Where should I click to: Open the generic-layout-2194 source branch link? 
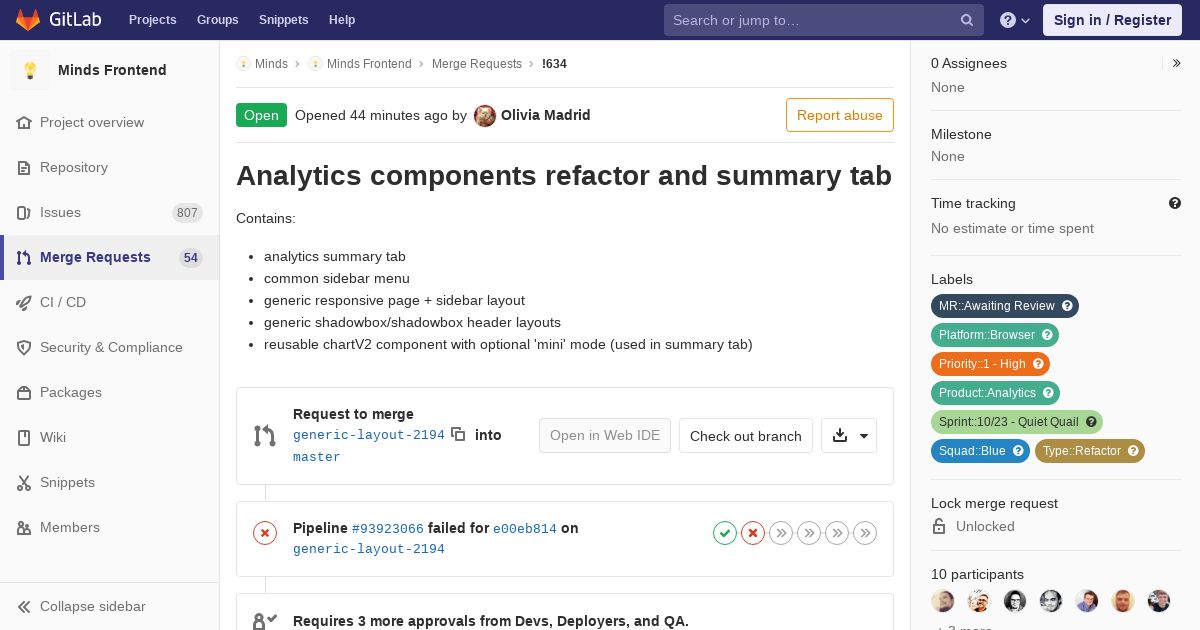tap(369, 435)
